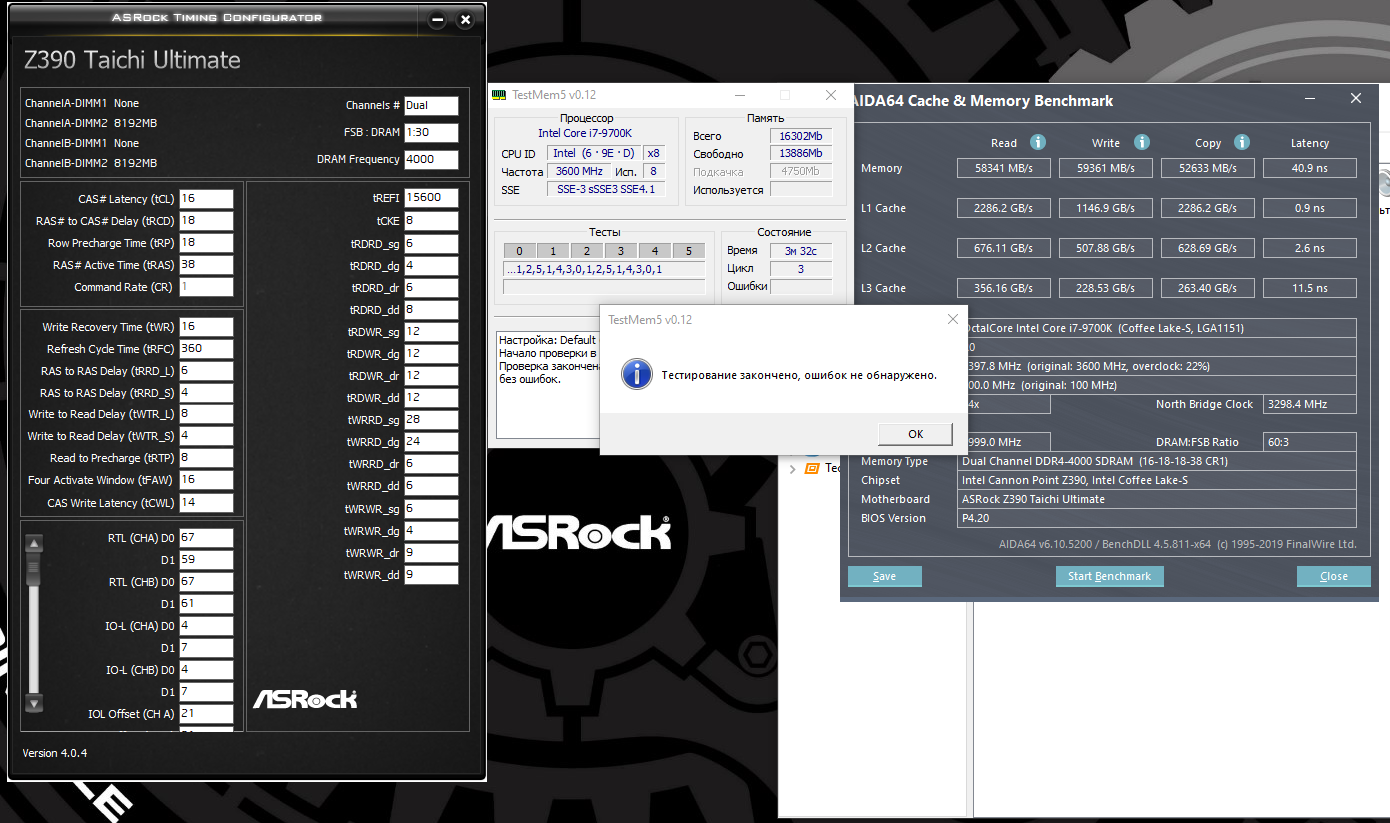Click the Channels # field showing Dual
The width and height of the screenshot is (1390, 823).
coord(431,105)
